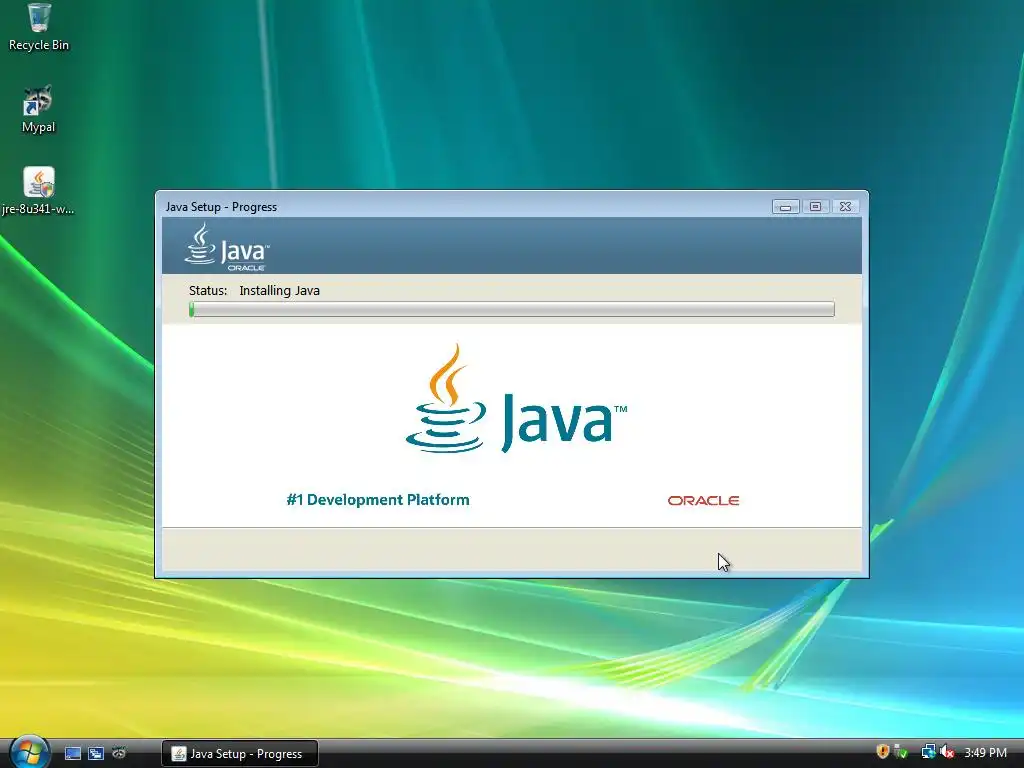Image resolution: width=1024 pixels, height=768 pixels.
Task: Click the Safely Remove Hardware tray icon
Action: coord(901,752)
